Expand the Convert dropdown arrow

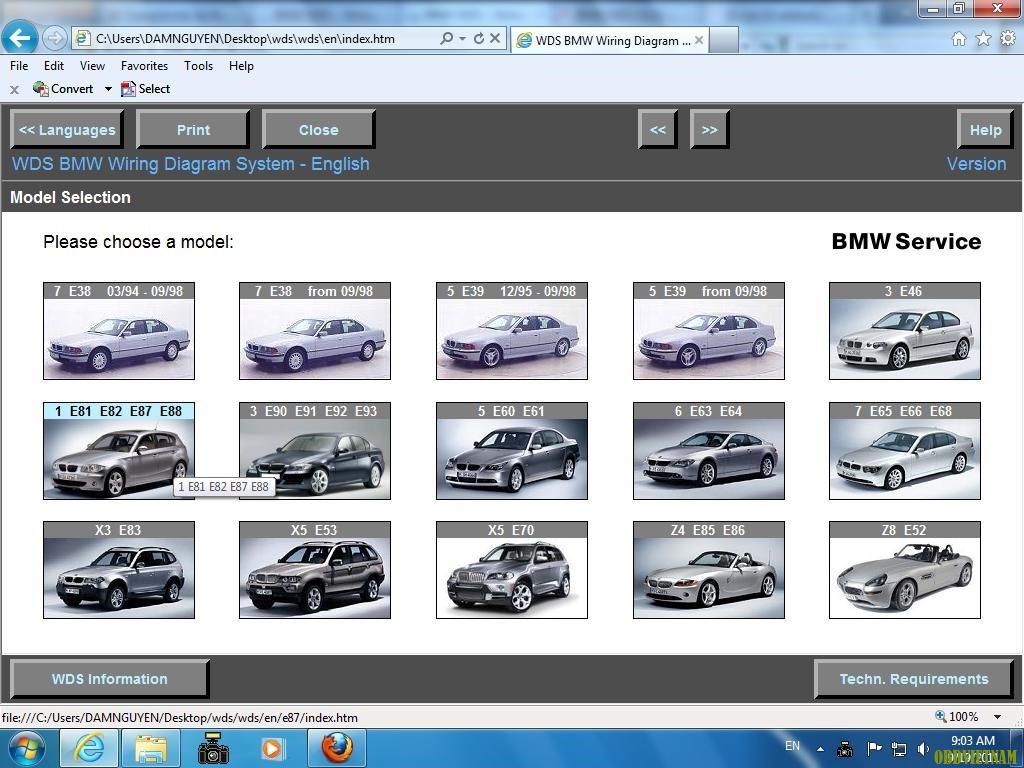click(x=108, y=89)
